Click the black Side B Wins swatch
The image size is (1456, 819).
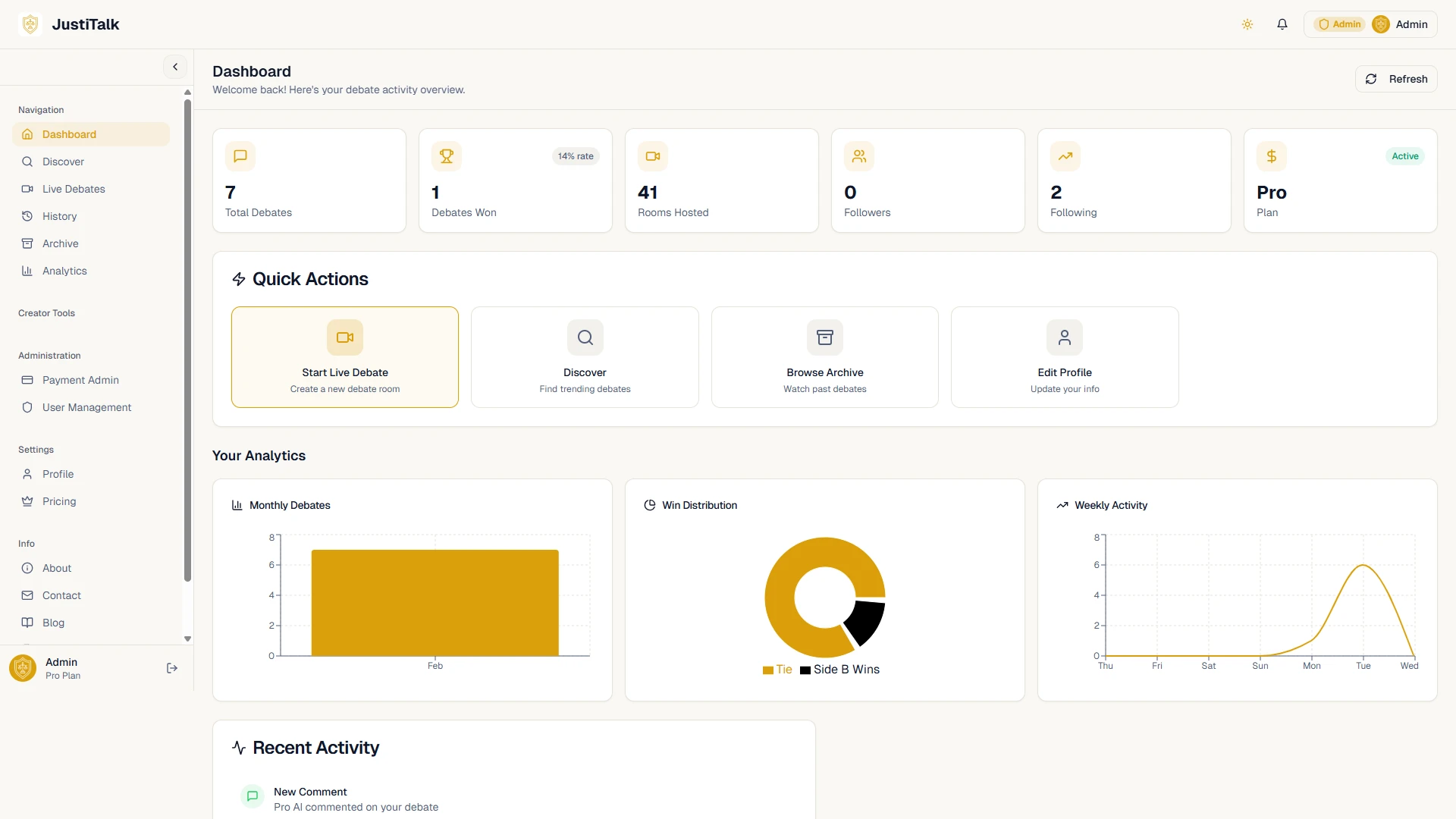click(x=805, y=670)
